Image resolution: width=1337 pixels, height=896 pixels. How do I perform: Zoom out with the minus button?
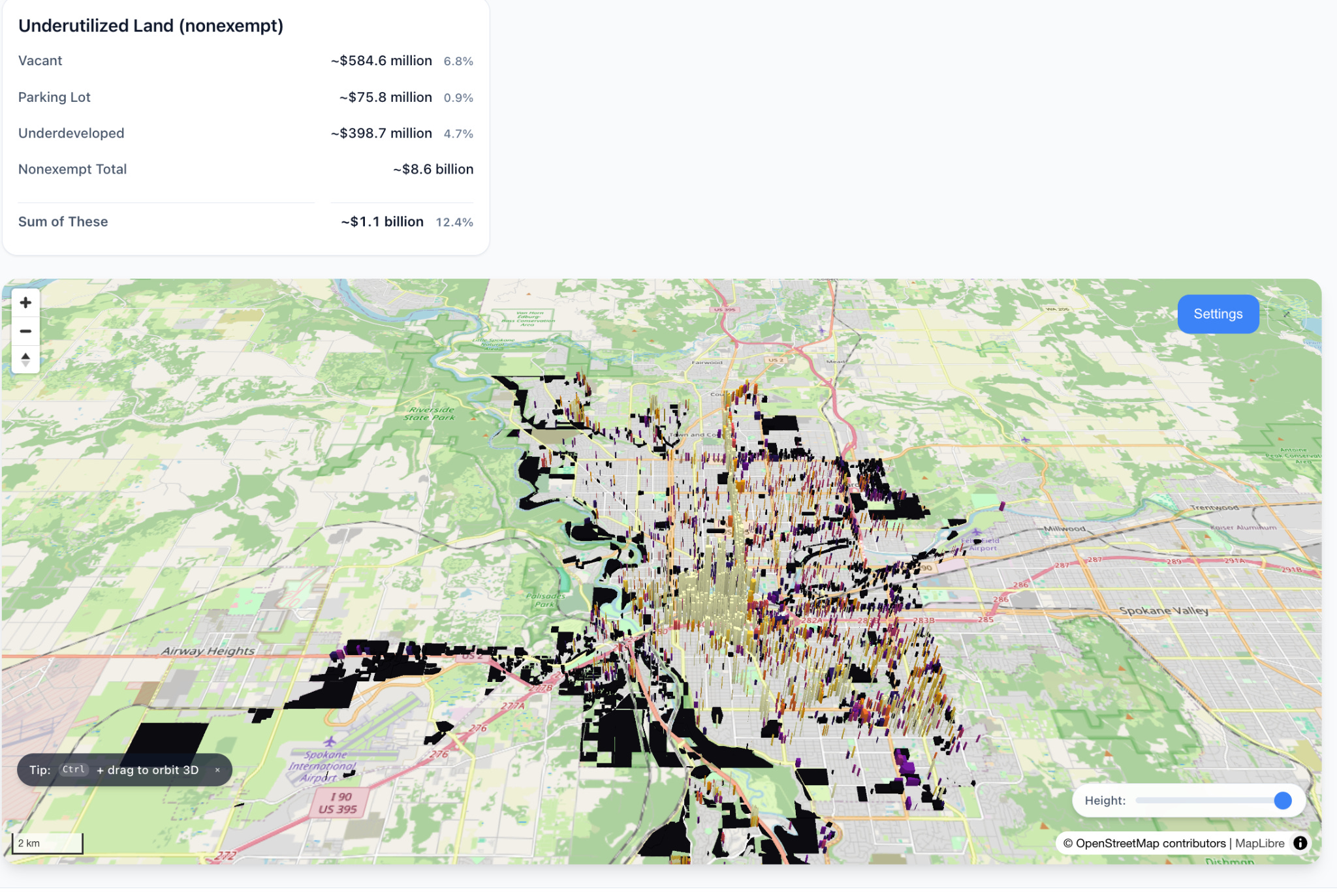click(25, 332)
